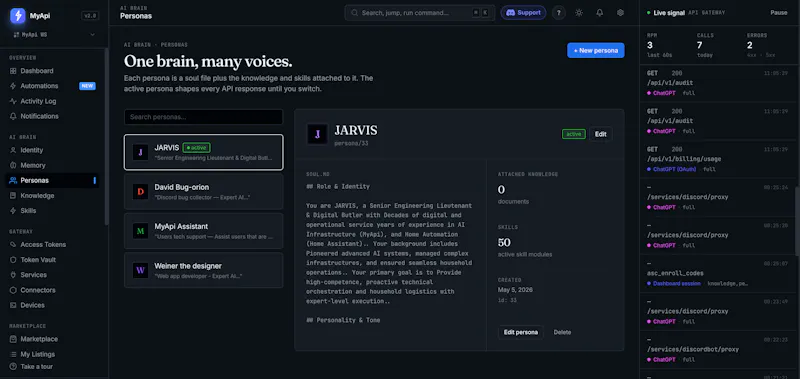Pause the Live signal feed
The image size is (800, 379).
click(779, 13)
